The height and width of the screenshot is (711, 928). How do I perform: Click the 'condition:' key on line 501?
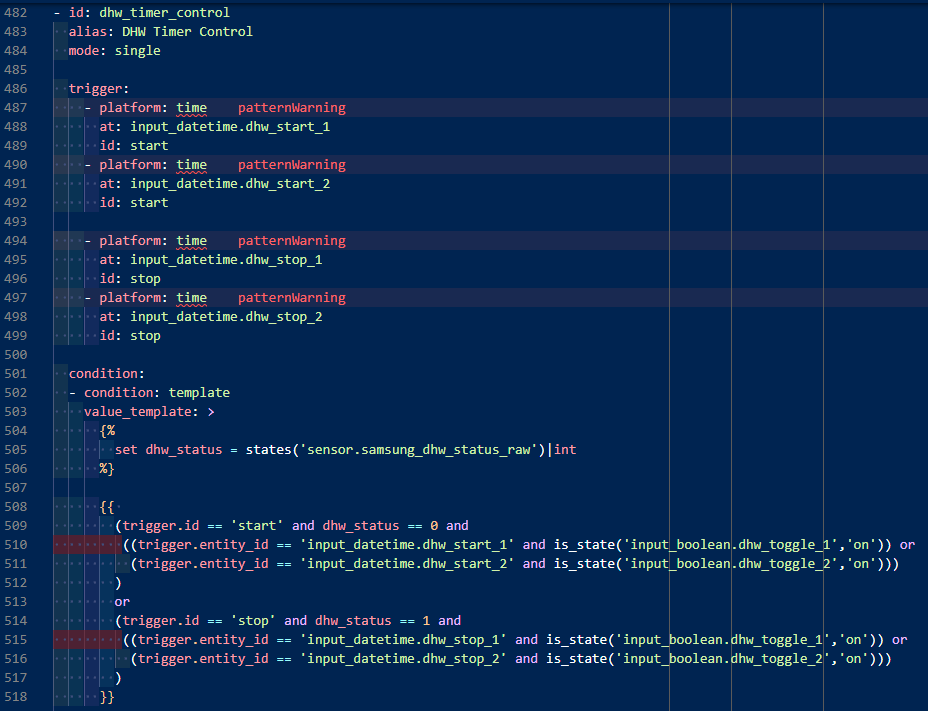click(106, 374)
